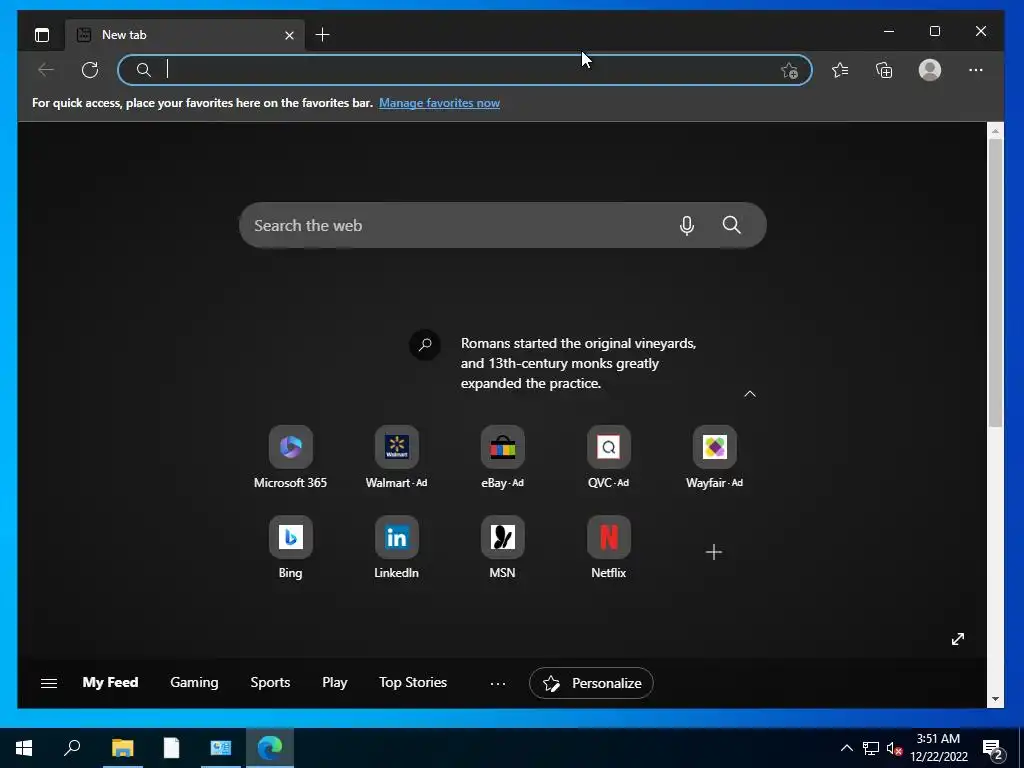Click the Edge taskbar icon
Screen dimensions: 1024x768
tap(270, 748)
